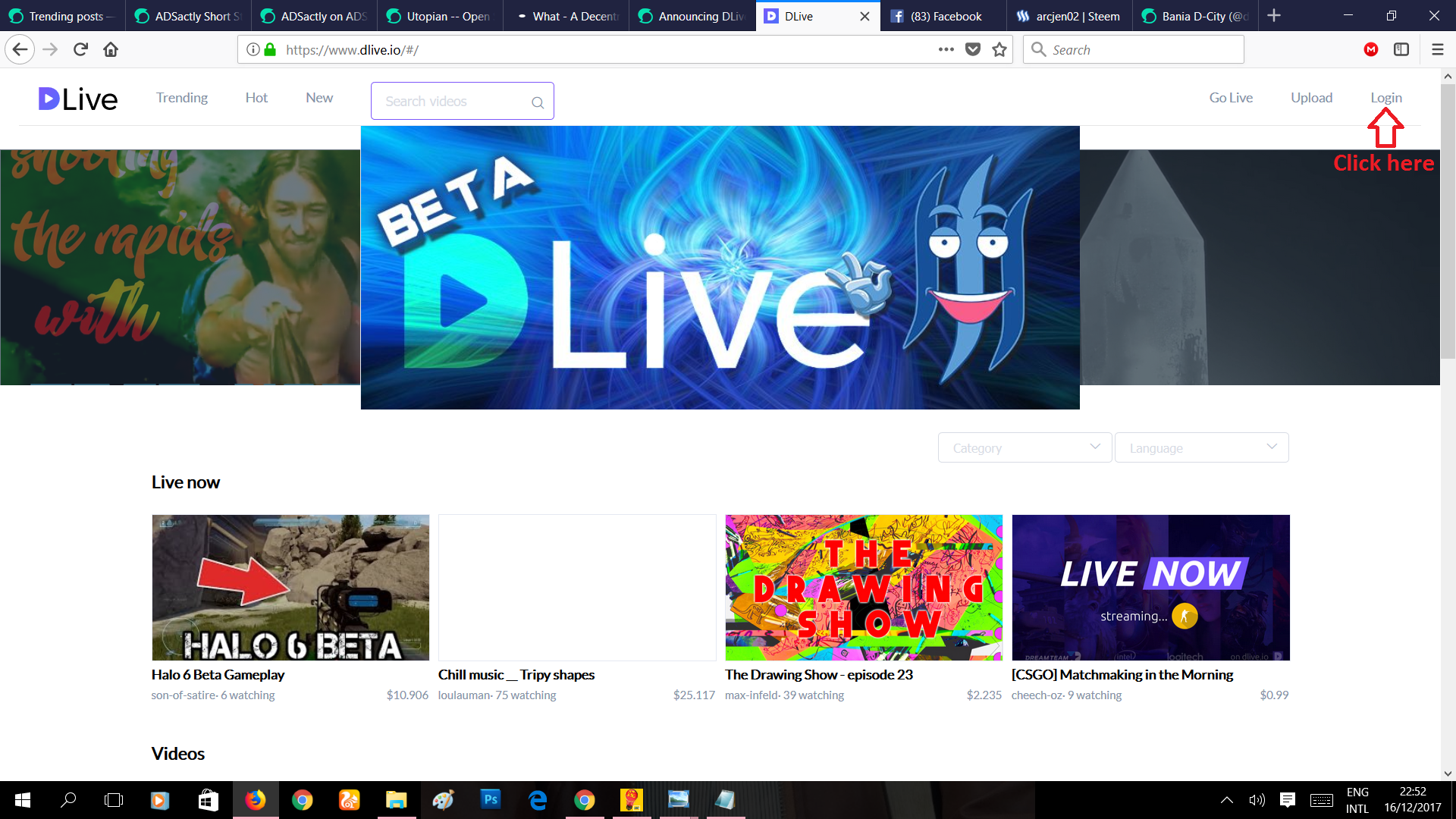Go back with browser back arrow
Viewport: 1456px width, 819px height.
pos(20,50)
